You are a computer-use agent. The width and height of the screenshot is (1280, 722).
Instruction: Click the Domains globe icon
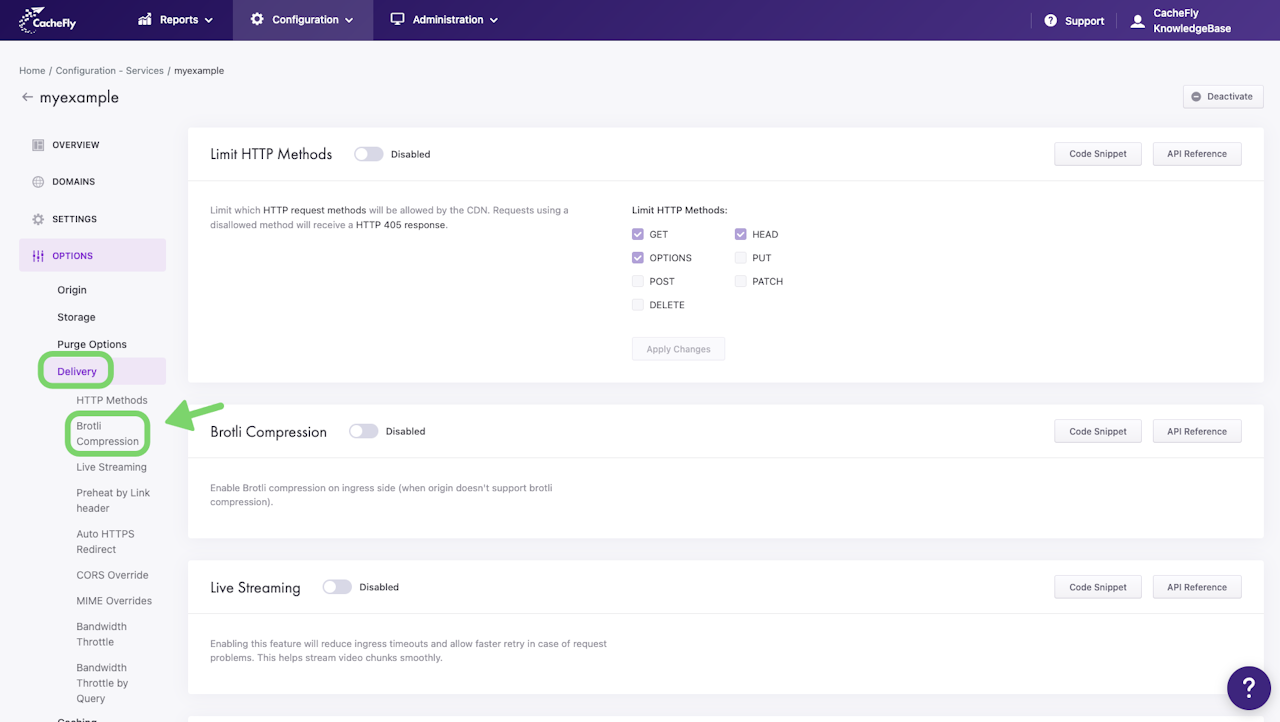point(38,182)
